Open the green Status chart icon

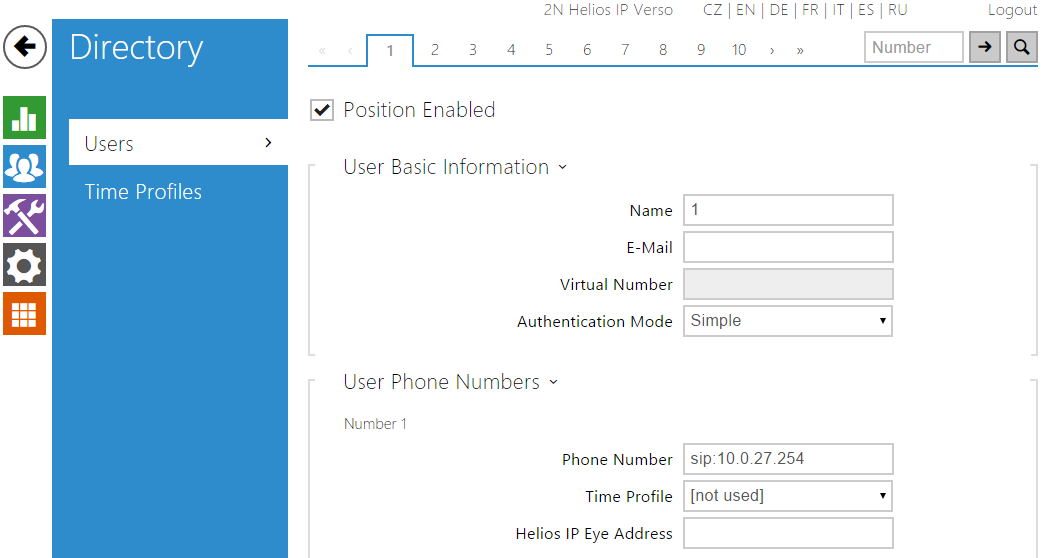24,118
